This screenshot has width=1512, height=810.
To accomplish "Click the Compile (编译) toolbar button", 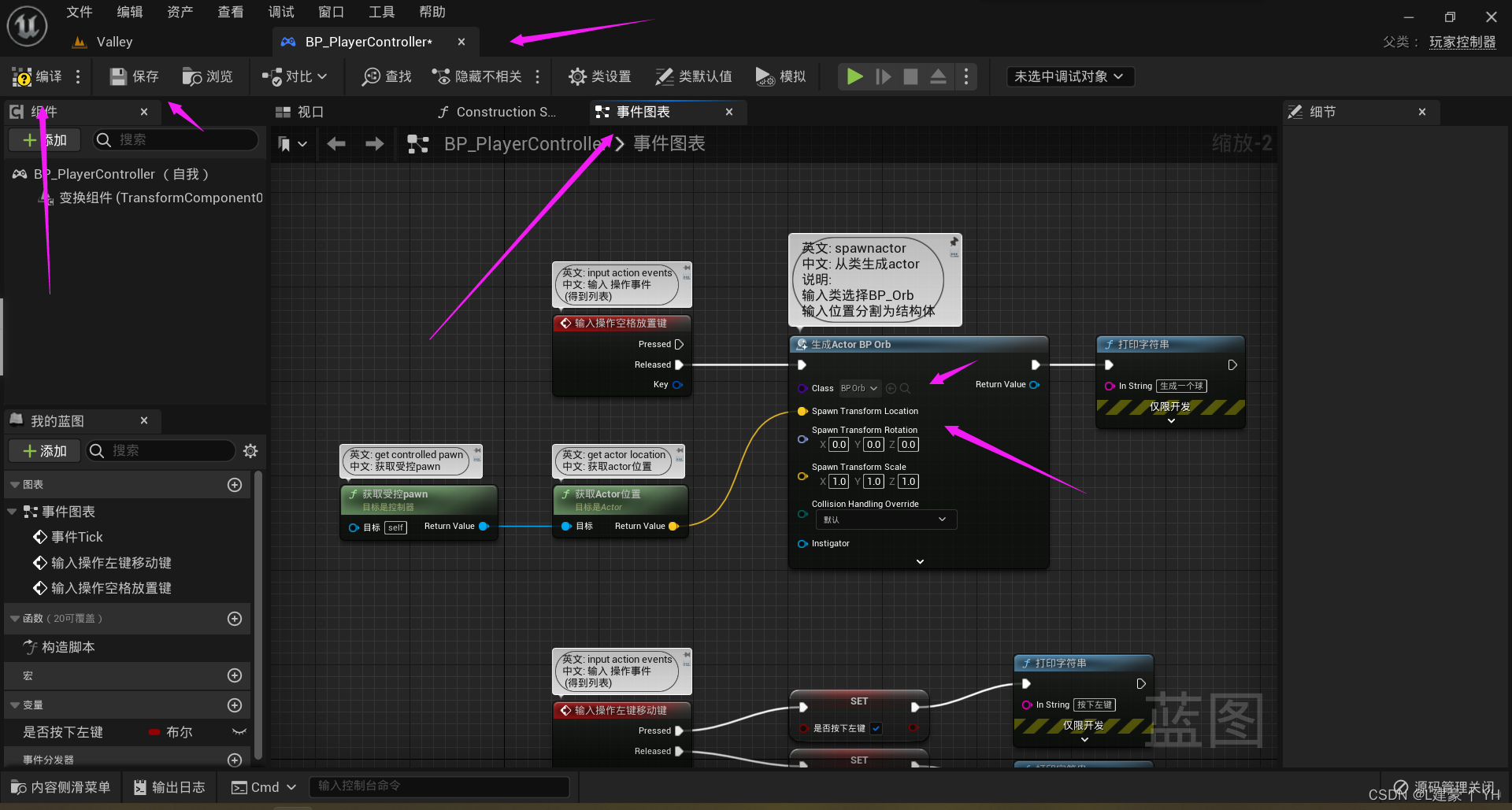I will [37, 76].
